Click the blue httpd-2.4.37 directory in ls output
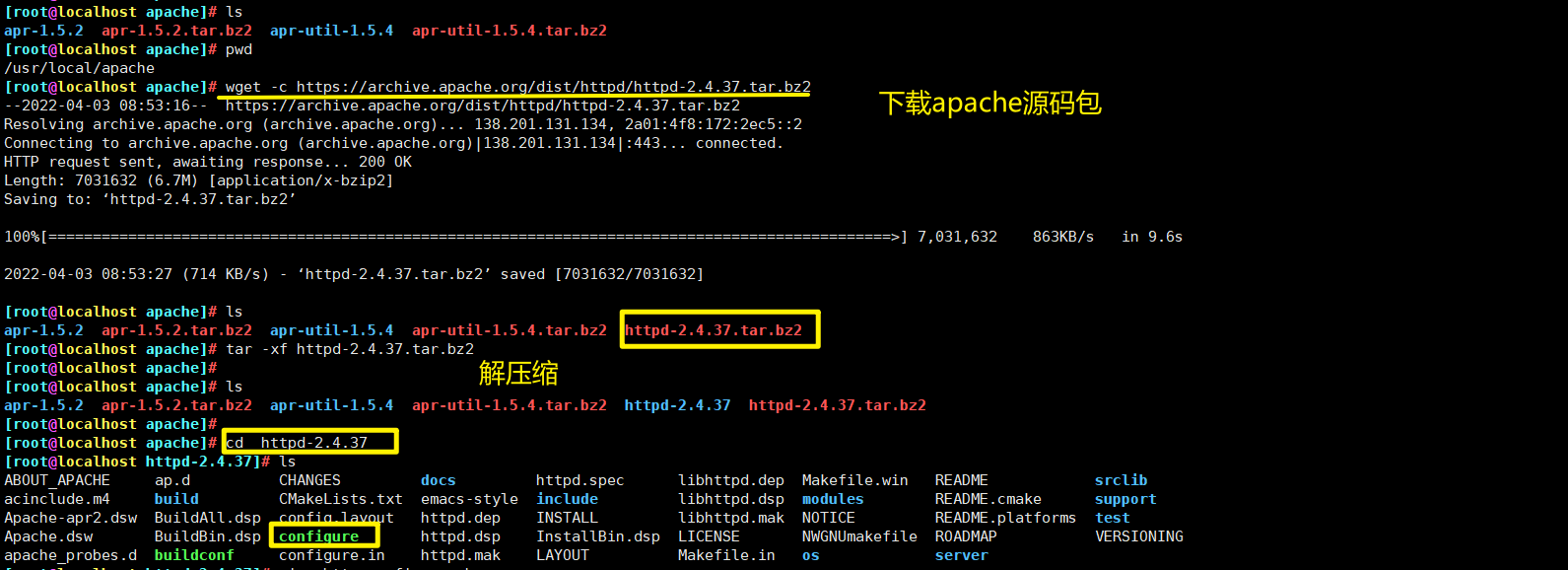 (x=677, y=405)
